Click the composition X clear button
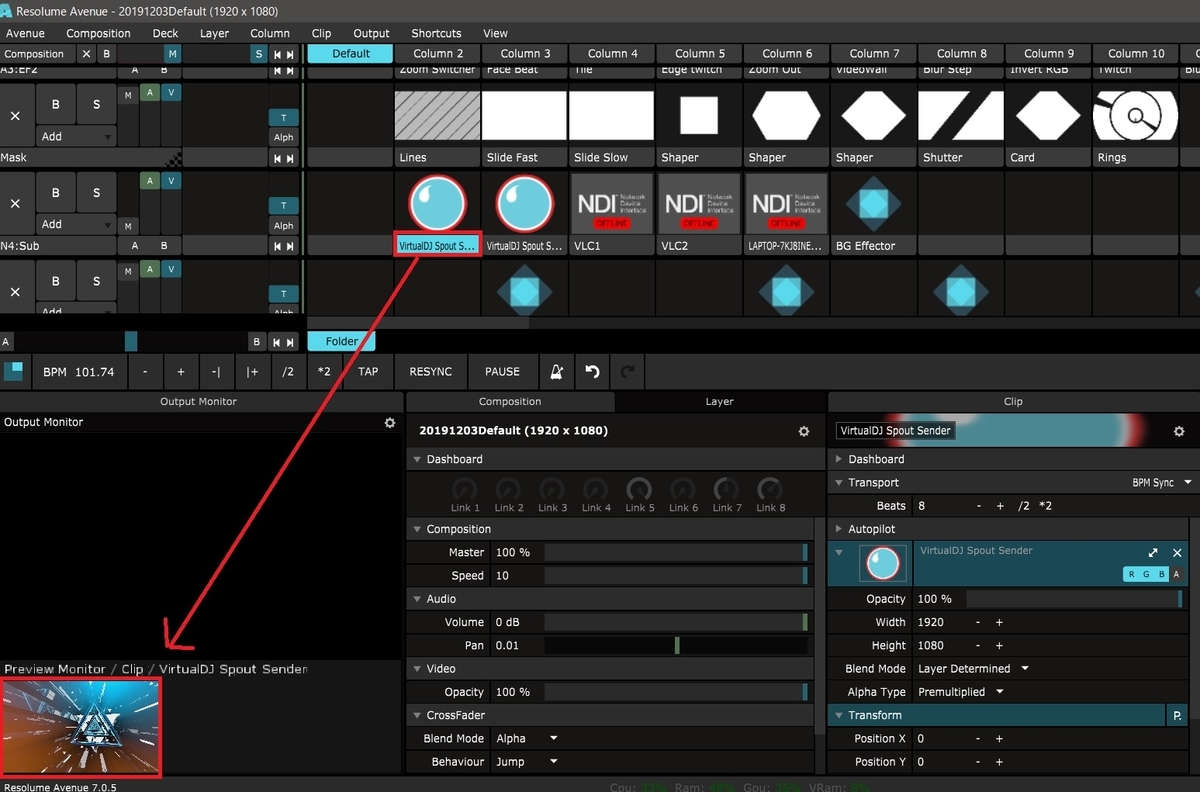Image resolution: width=1200 pixels, height=792 pixels. [86, 54]
